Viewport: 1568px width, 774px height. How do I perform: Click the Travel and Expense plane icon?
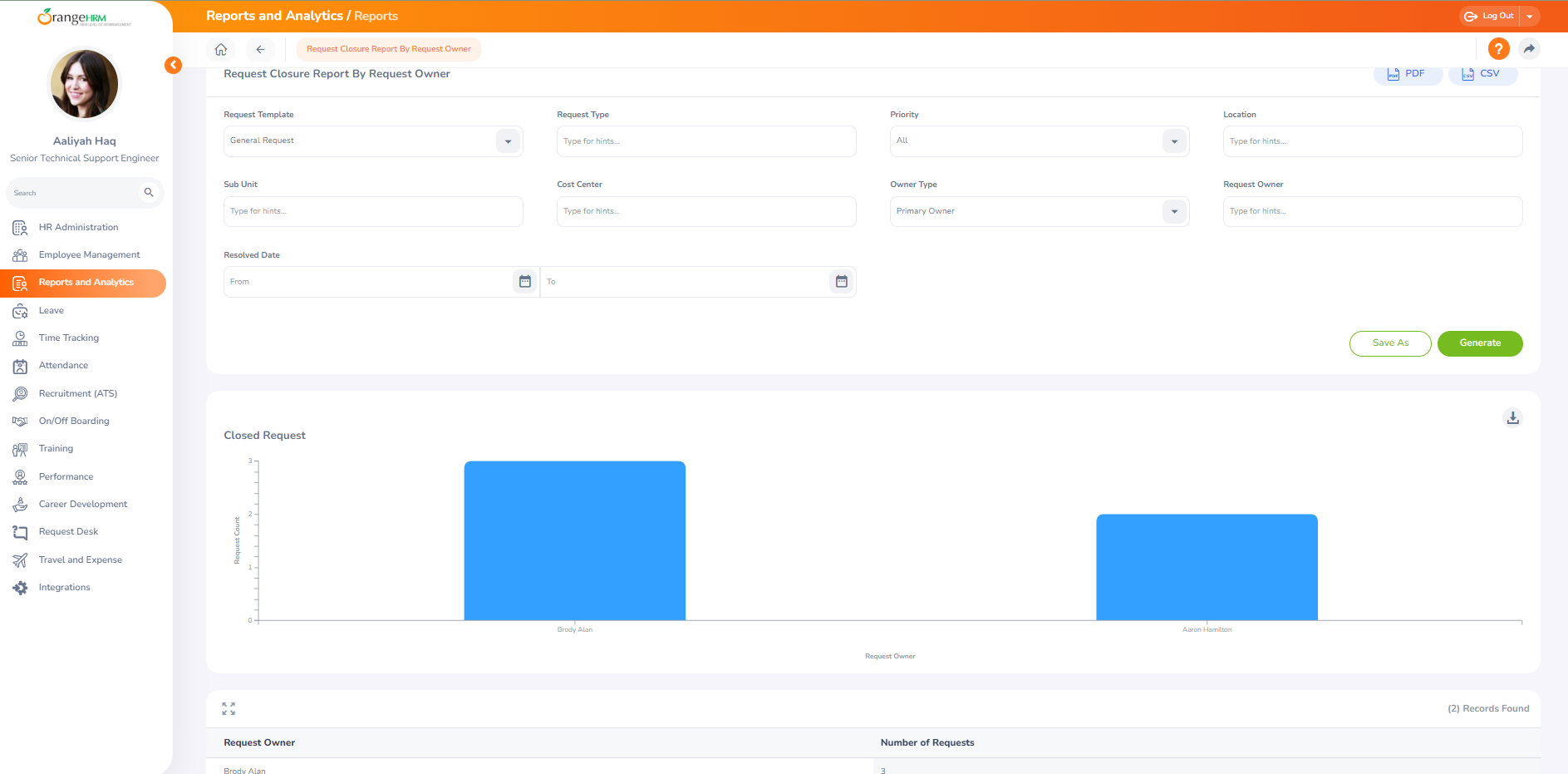pos(20,560)
